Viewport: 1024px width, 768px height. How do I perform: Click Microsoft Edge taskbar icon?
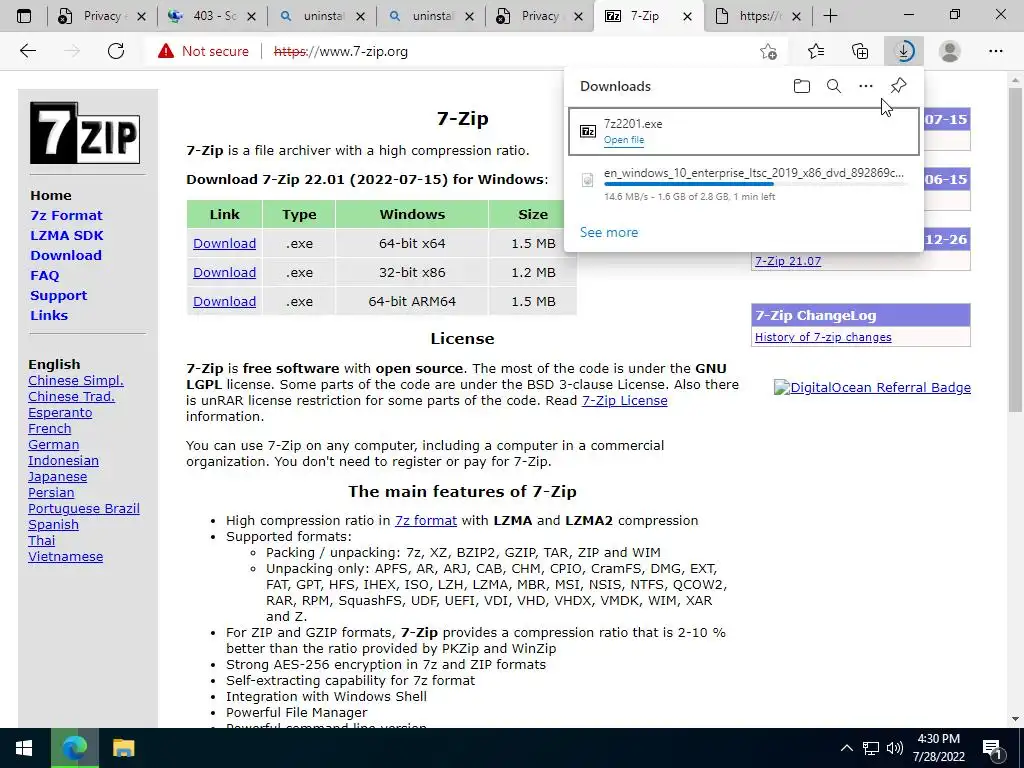(74, 748)
